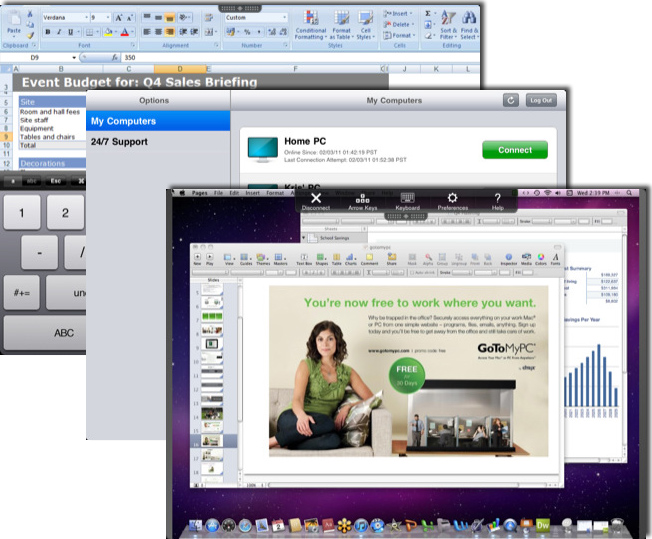
Task: Collapse the School Savings sheet triangle
Action: point(304,238)
